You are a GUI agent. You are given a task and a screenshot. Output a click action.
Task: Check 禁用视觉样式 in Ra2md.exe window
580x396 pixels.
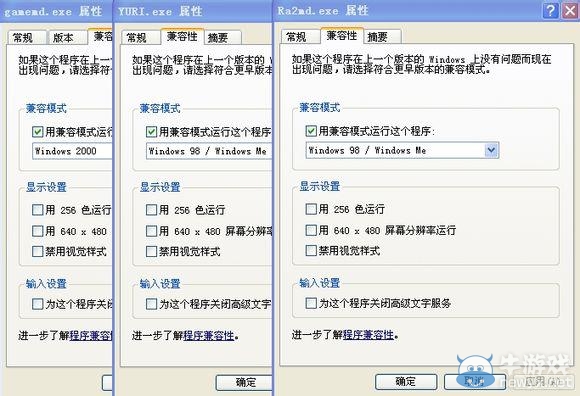(311, 251)
